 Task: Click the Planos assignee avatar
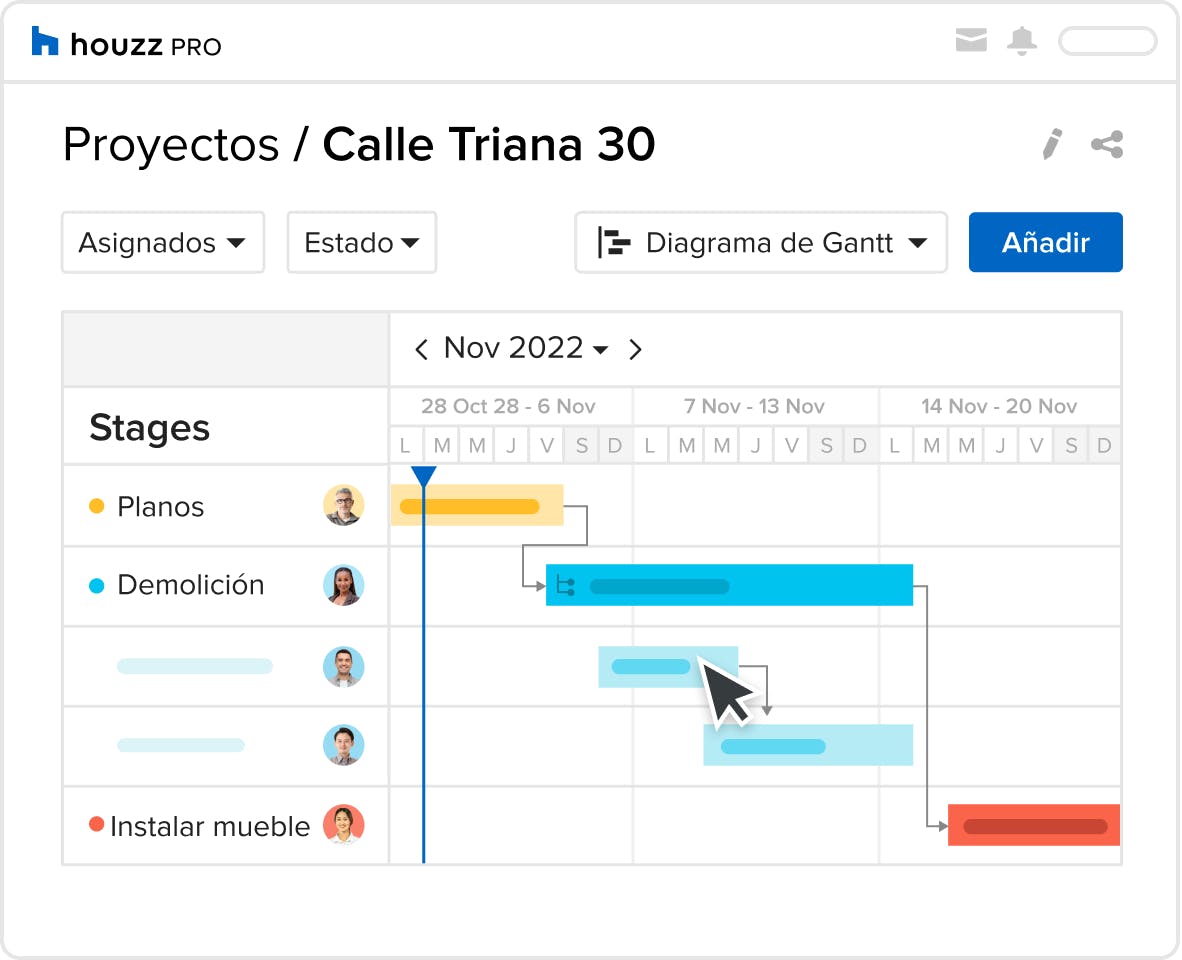coord(343,506)
